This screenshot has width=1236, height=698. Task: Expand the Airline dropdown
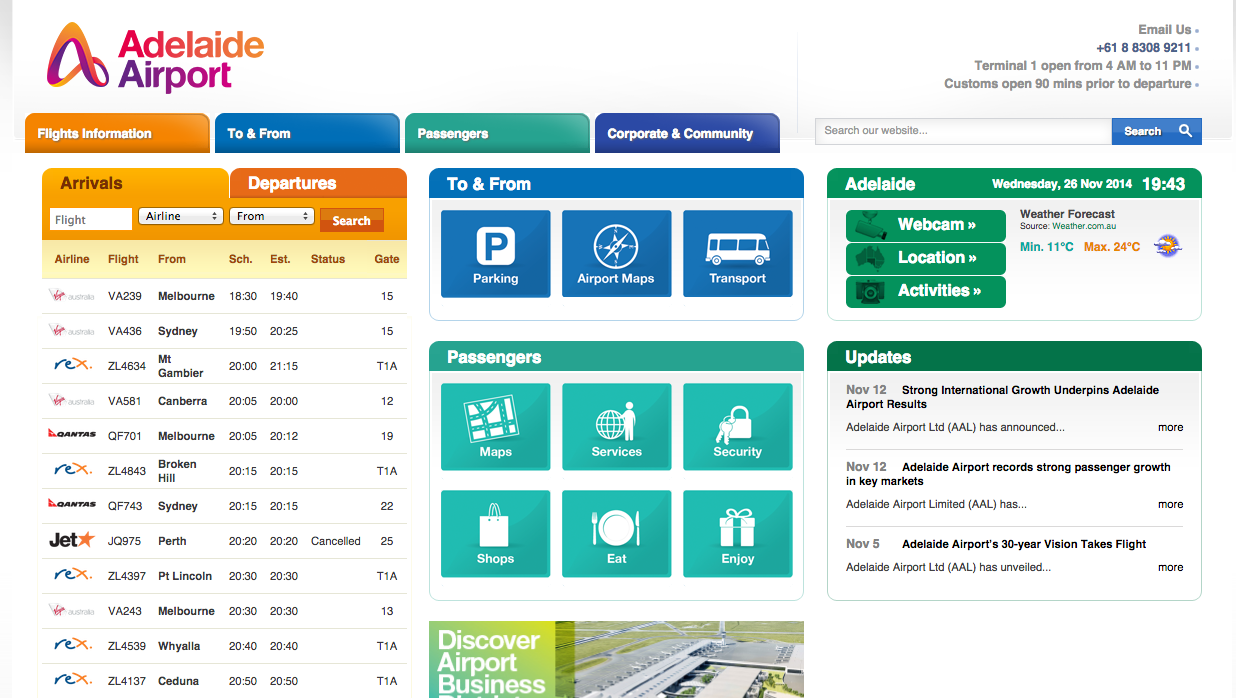coord(181,216)
